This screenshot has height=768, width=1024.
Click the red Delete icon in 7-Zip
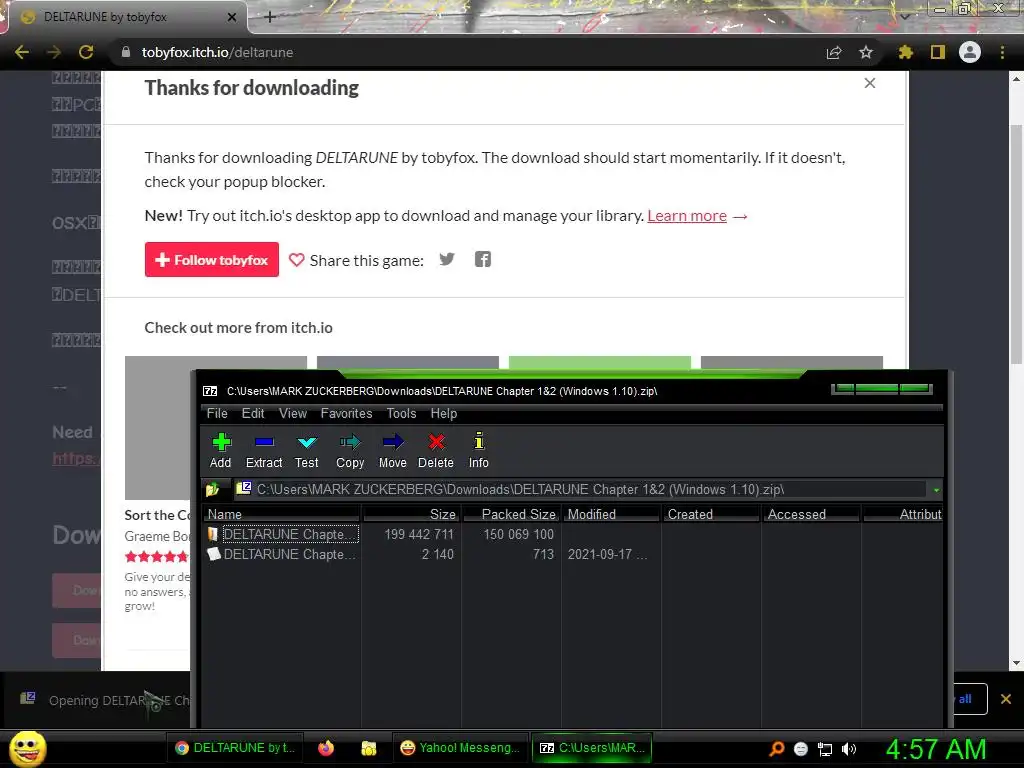[436, 450]
